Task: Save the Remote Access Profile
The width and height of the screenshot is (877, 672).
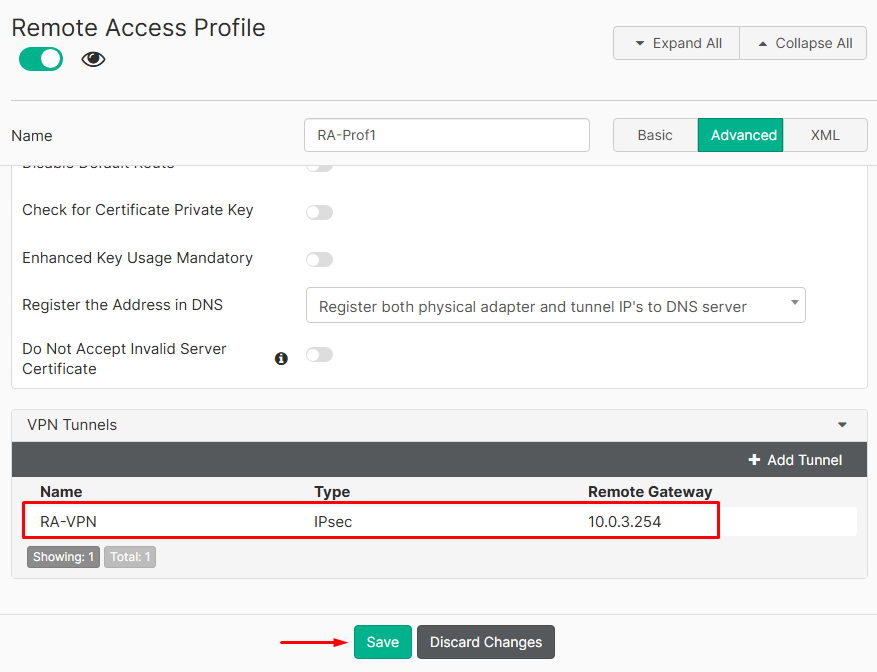Action: click(x=382, y=641)
